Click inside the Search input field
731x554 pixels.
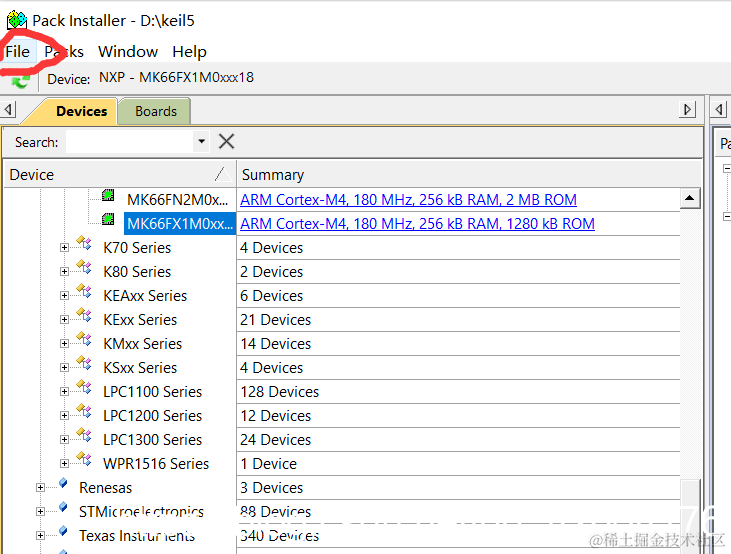coord(129,141)
